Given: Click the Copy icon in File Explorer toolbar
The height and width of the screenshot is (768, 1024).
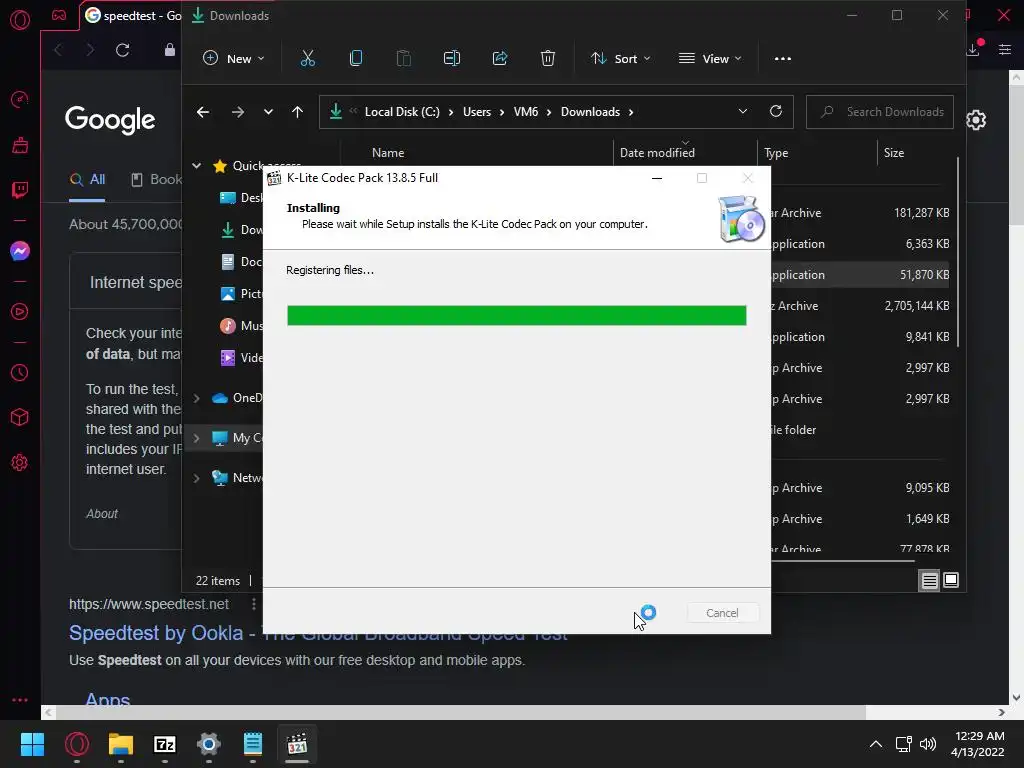Looking at the screenshot, I should point(356,59).
